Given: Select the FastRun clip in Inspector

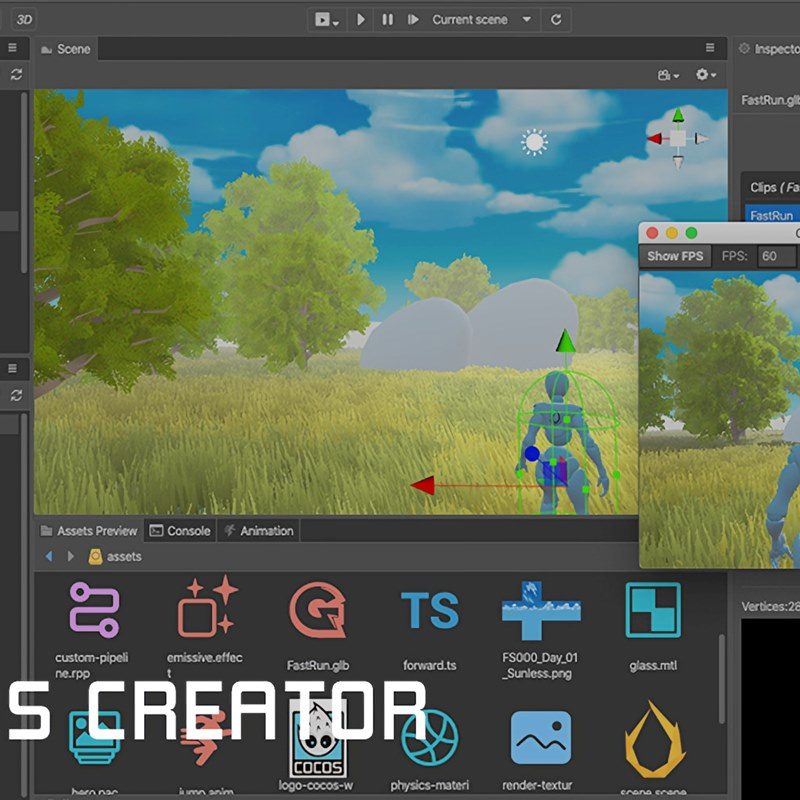Looking at the screenshot, I should tap(772, 215).
